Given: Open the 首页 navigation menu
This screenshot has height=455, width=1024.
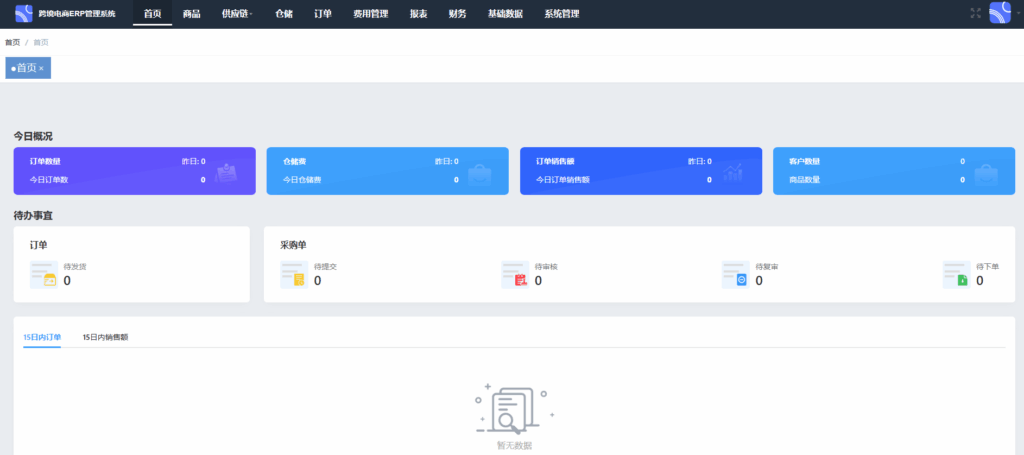Looking at the screenshot, I should click(x=152, y=14).
